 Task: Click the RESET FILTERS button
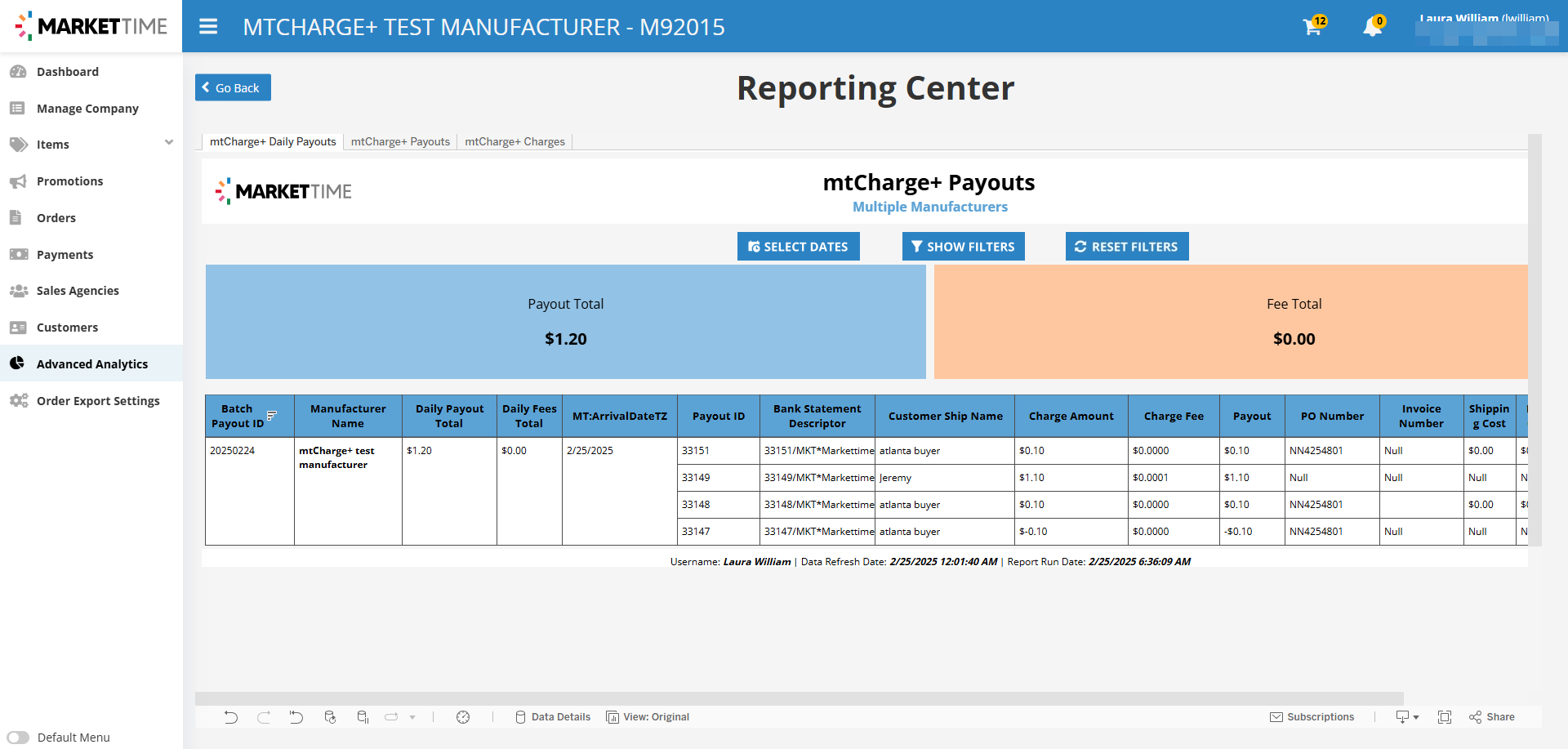coord(1127,246)
